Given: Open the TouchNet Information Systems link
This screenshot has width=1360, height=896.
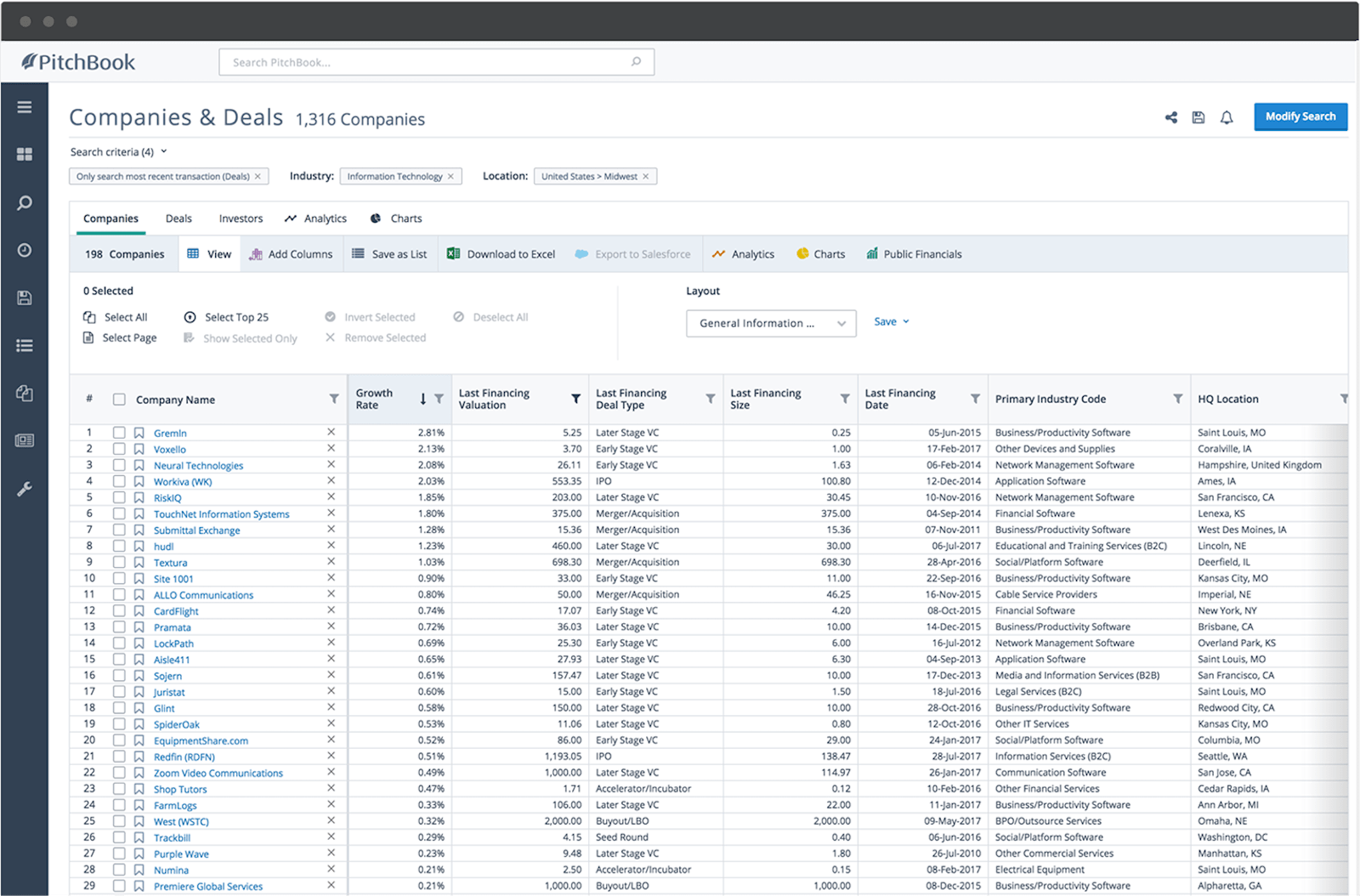Looking at the screenshot, I should [x=222, y=514].
